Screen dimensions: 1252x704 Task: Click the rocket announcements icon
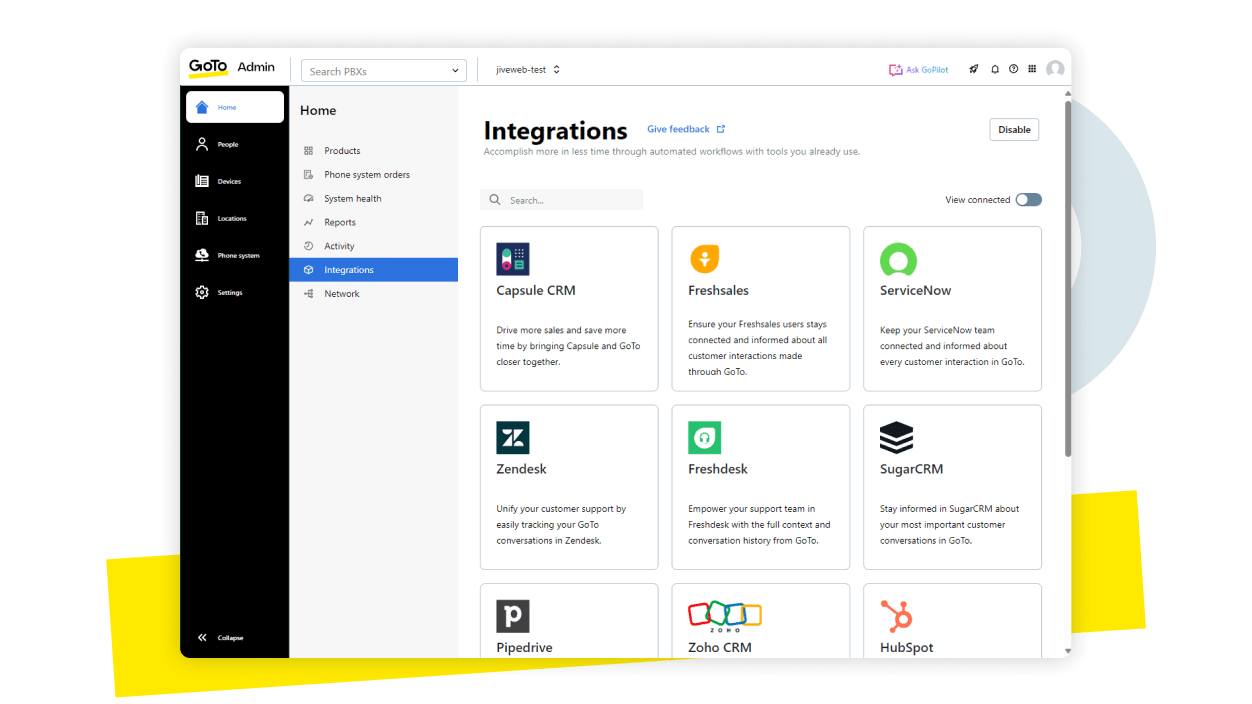(973, 68)
